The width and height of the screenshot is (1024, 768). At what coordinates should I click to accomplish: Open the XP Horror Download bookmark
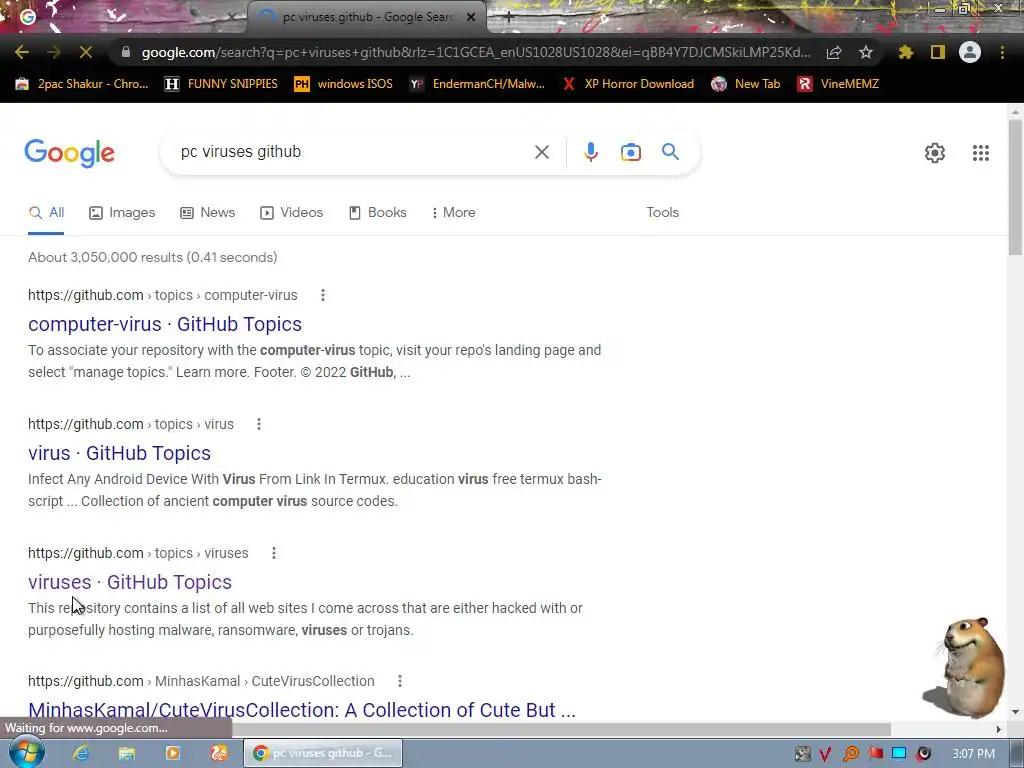tap(628, 84)
